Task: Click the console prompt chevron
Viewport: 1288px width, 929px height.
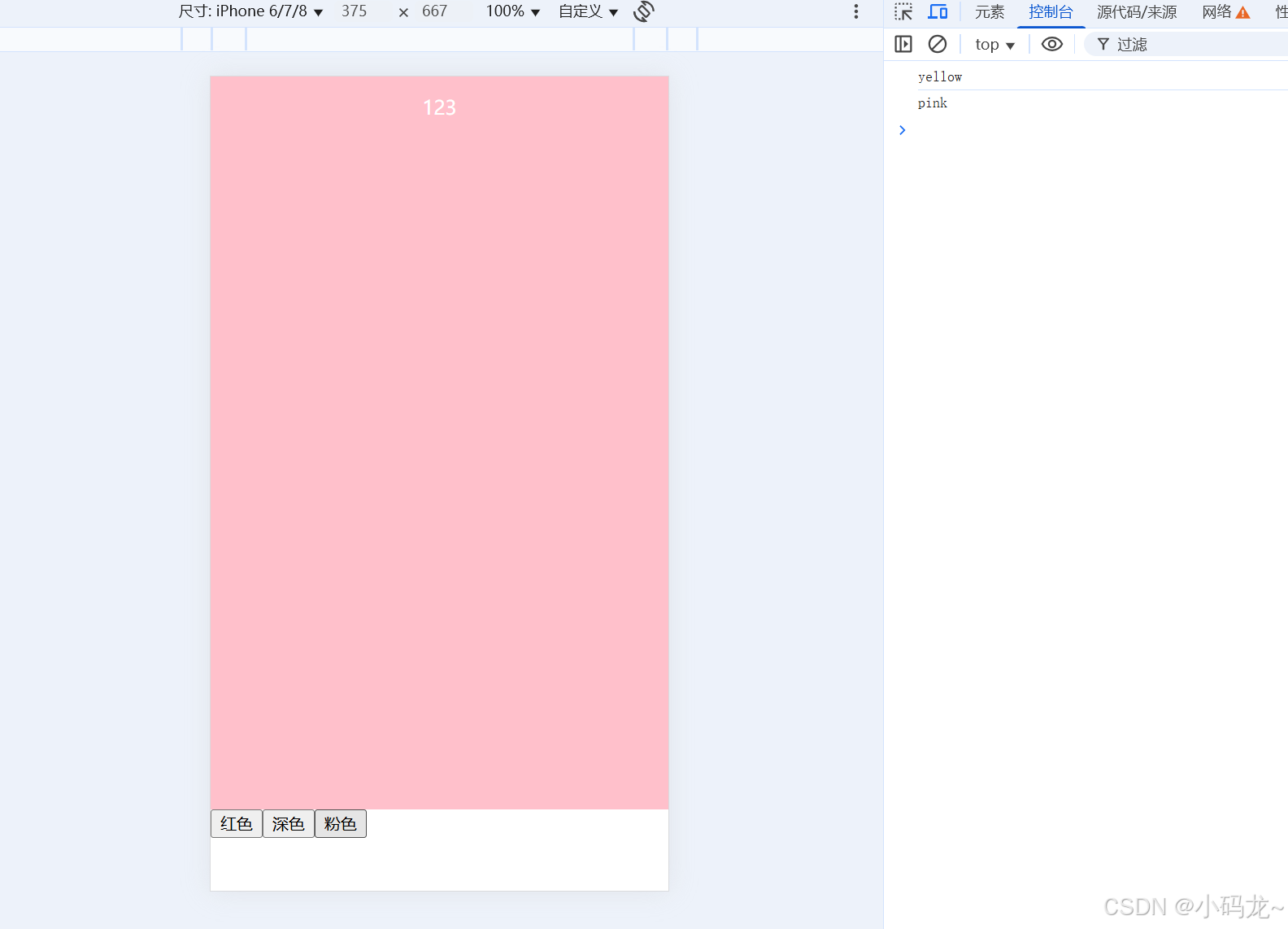Action: (x=902, y=130)
